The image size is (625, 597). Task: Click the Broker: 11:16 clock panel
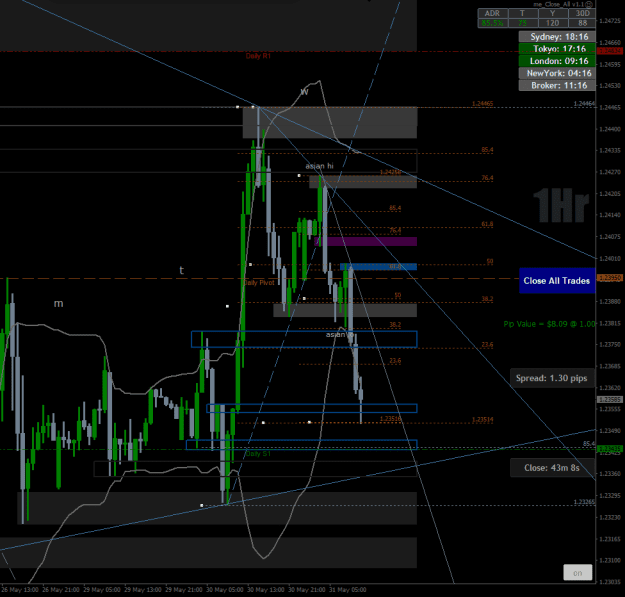pyautogui.click(x=557, y=85)
